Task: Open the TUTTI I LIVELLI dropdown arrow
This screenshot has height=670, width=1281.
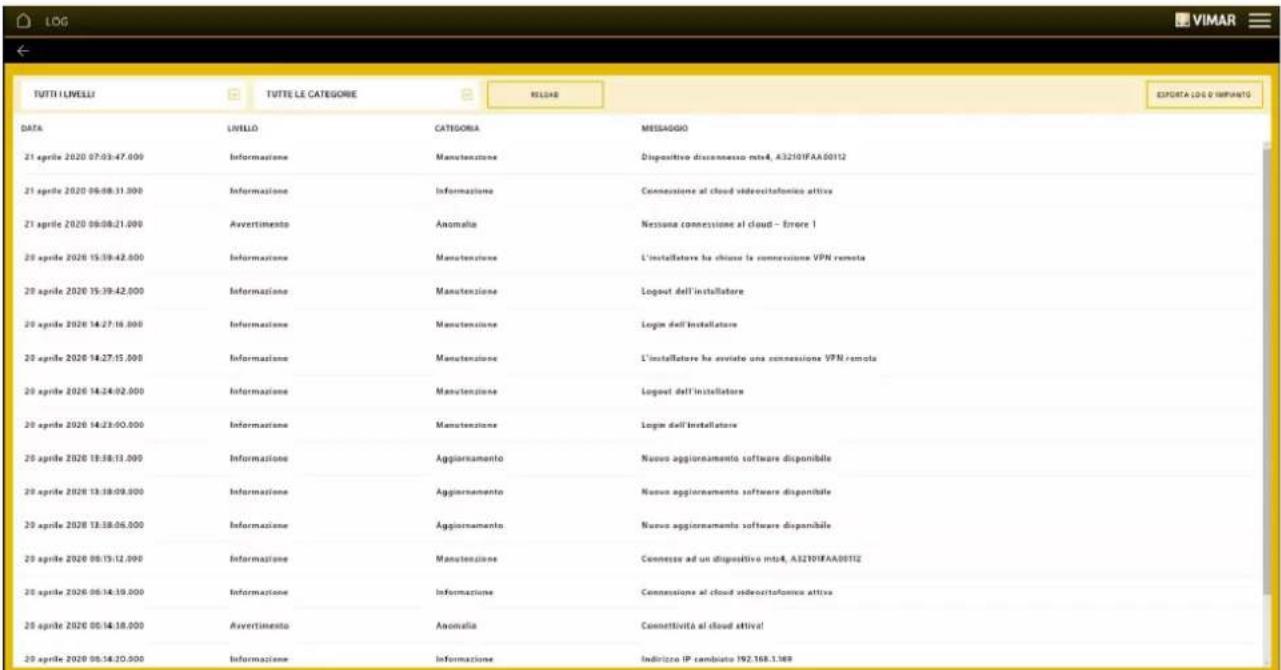Action: click(x=233, y=94)
